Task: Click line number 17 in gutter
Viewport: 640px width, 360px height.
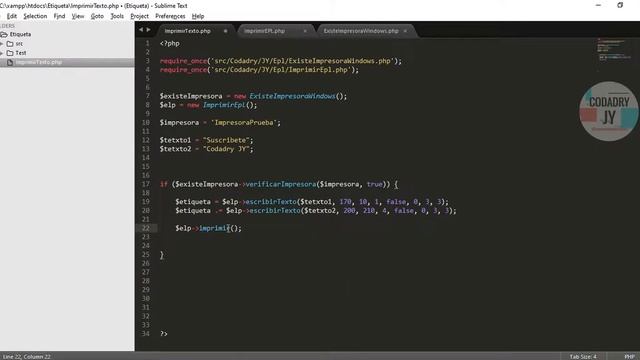Action: (146, 184)
